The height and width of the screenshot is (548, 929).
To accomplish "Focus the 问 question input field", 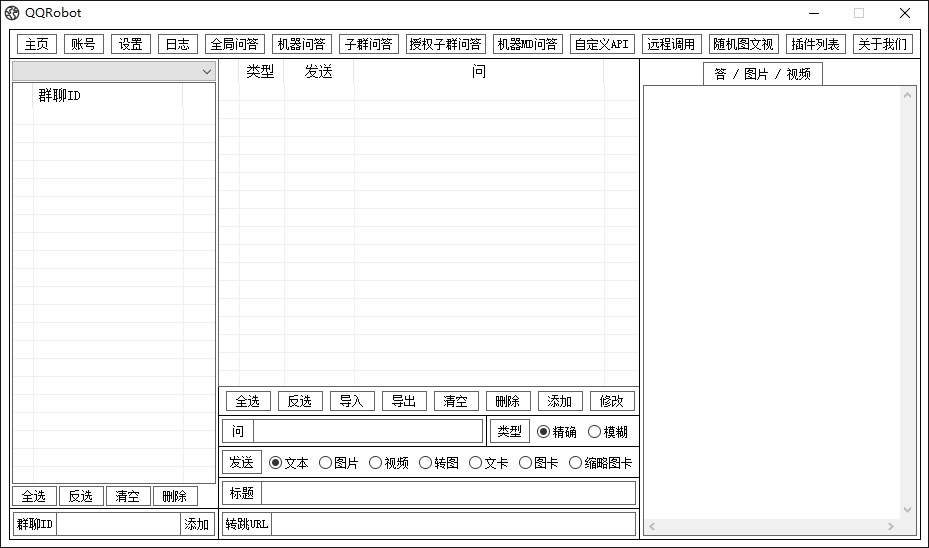I will [x=368, y=432].
